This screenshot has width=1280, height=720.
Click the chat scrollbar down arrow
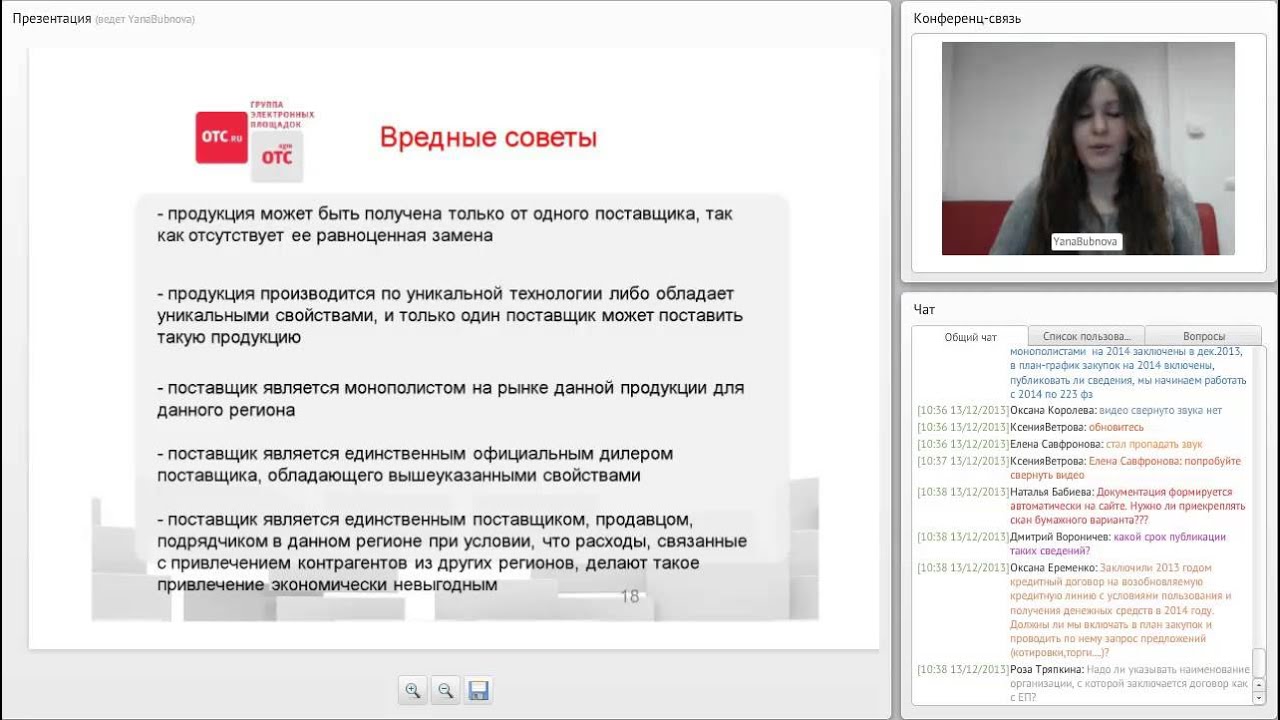tap(1259, 697)
